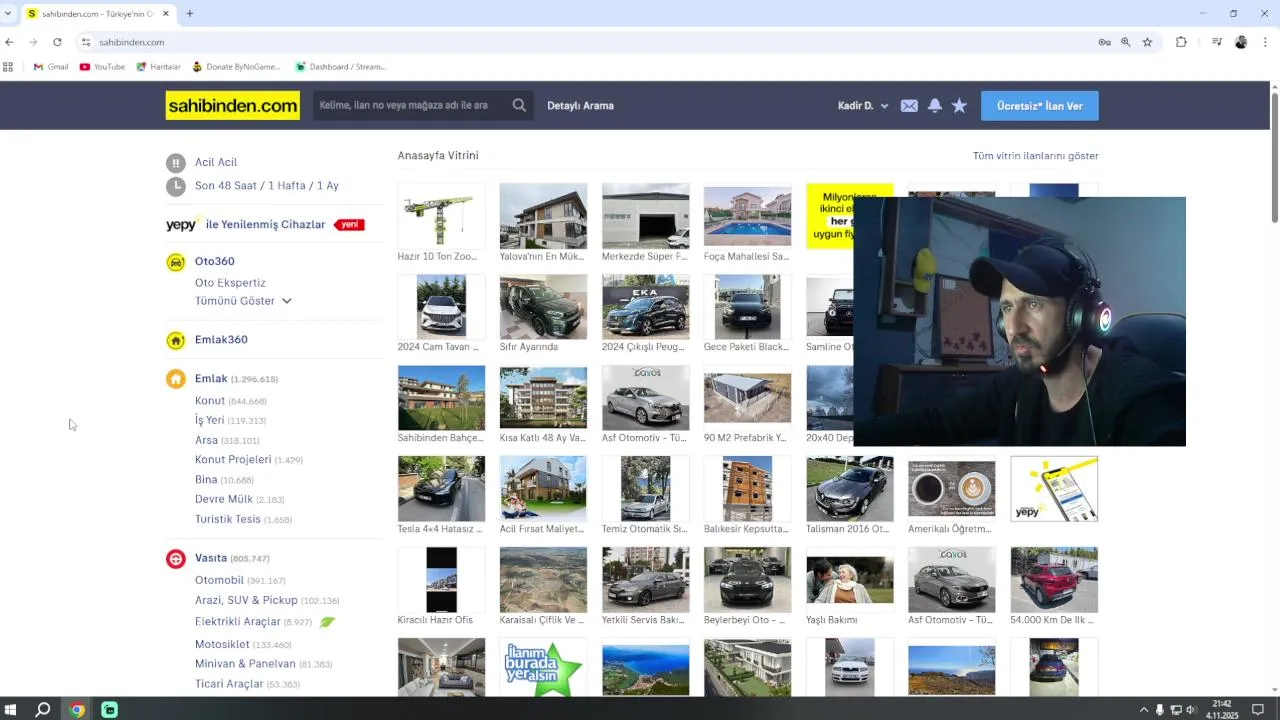The height and width of the screenshot is (720, 1280).
Task: Open ilanım burada yer alsın star thumbnail
Action: [x=543, y=668]
